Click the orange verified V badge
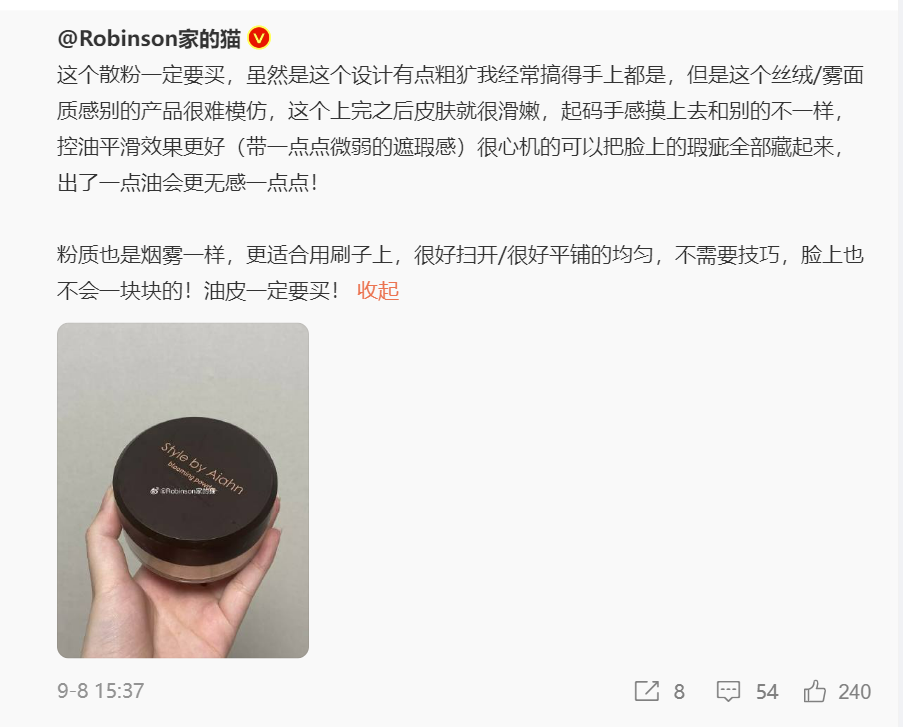 tap(259, 39)
